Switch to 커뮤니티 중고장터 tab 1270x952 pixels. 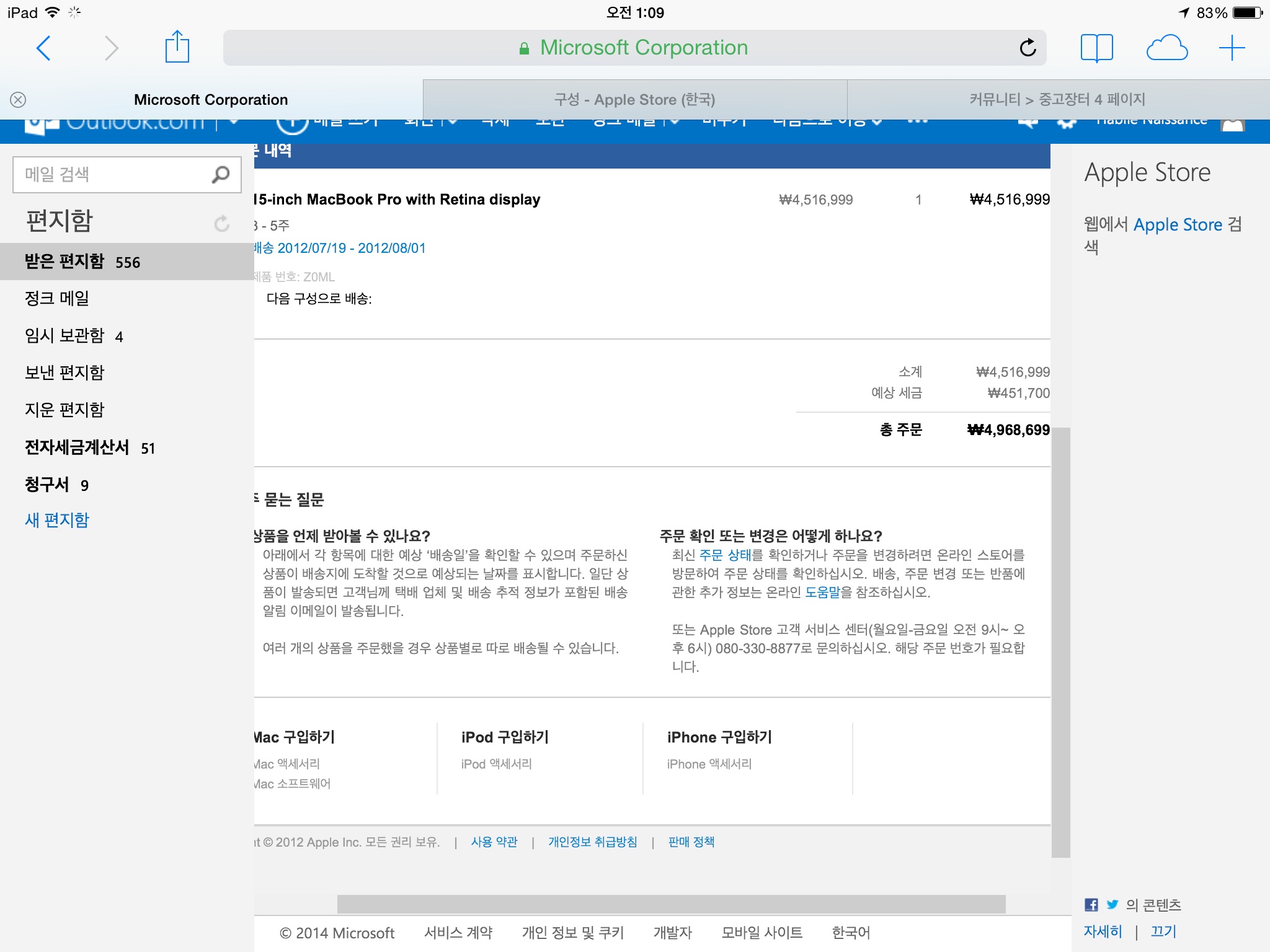point(1057,100)
